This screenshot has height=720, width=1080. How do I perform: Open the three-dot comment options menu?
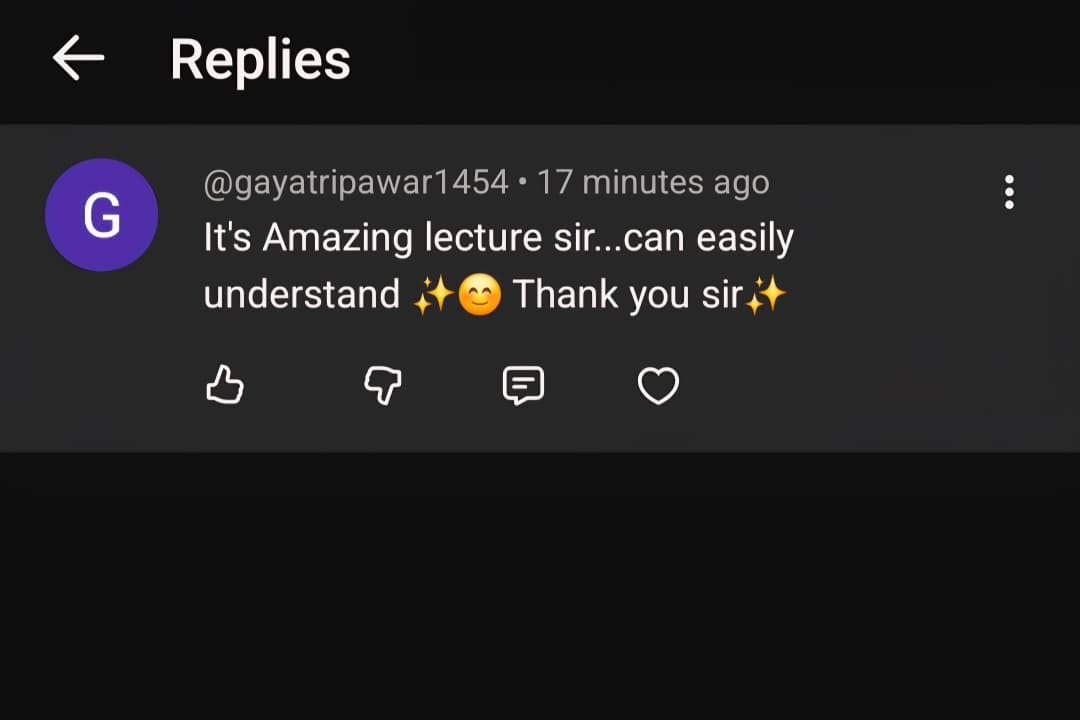click(x=1009, y=192)
